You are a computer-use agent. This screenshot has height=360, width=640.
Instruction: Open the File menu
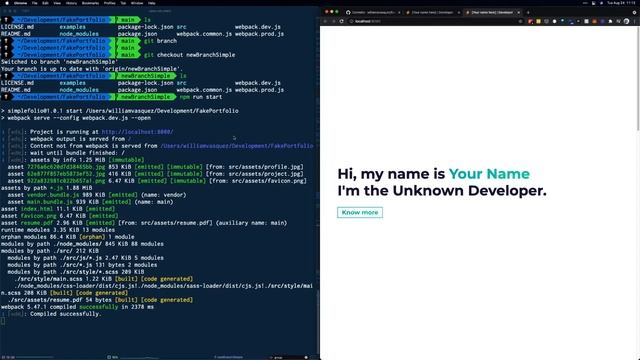point(35,3)
